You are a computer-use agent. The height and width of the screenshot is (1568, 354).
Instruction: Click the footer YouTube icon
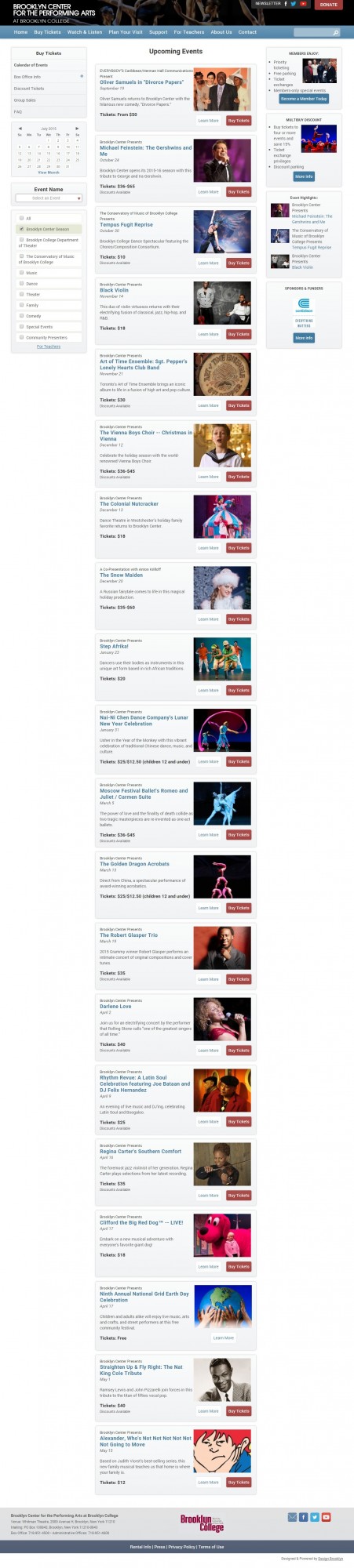(x=326, y=1517)
